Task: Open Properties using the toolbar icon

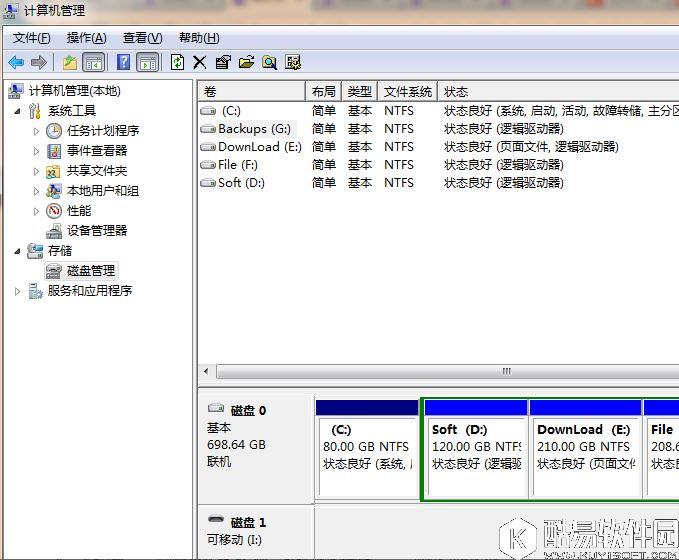Action: coord(222,62)
